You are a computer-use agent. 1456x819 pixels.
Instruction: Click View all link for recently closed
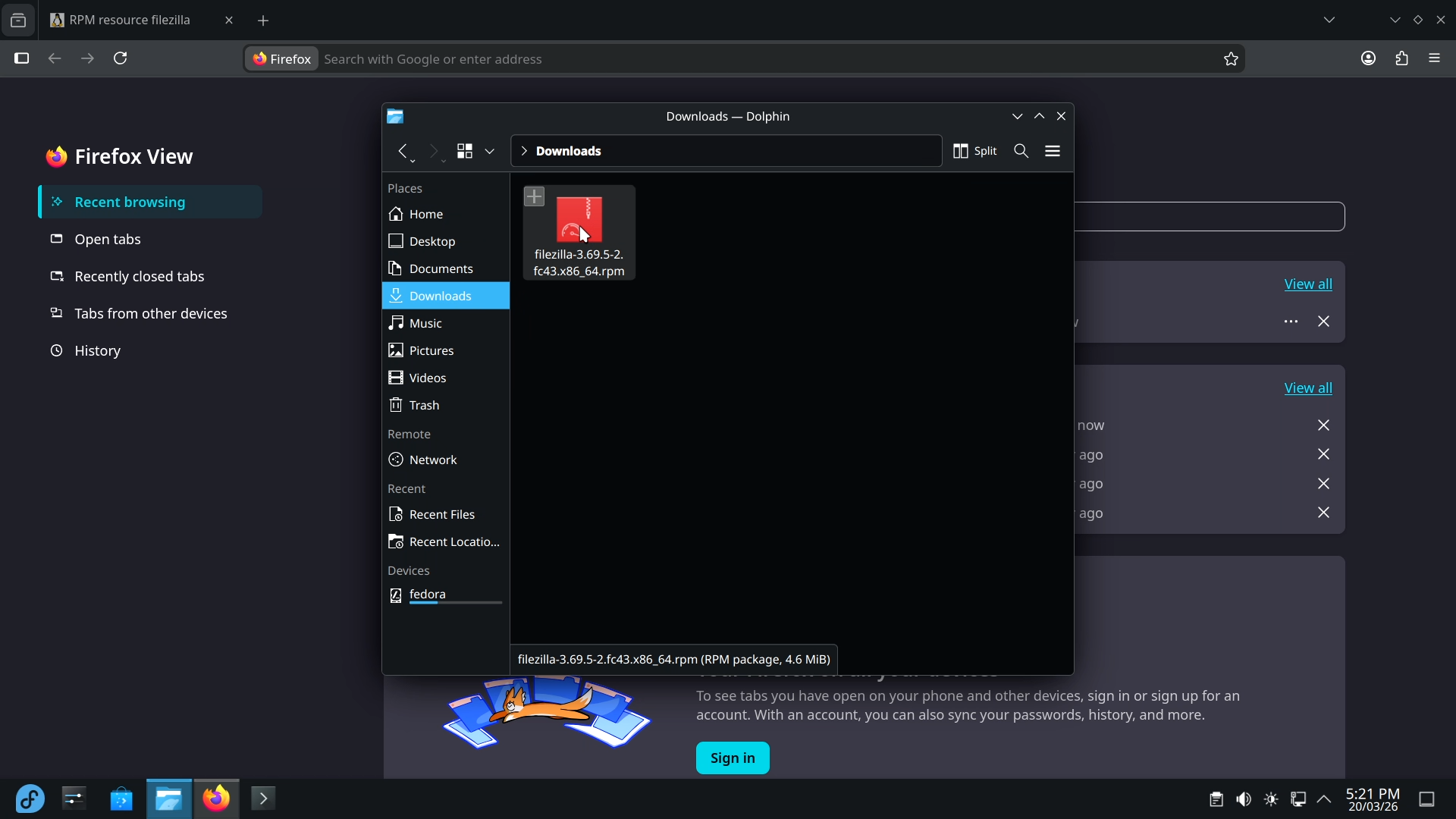pos(1308,388)
